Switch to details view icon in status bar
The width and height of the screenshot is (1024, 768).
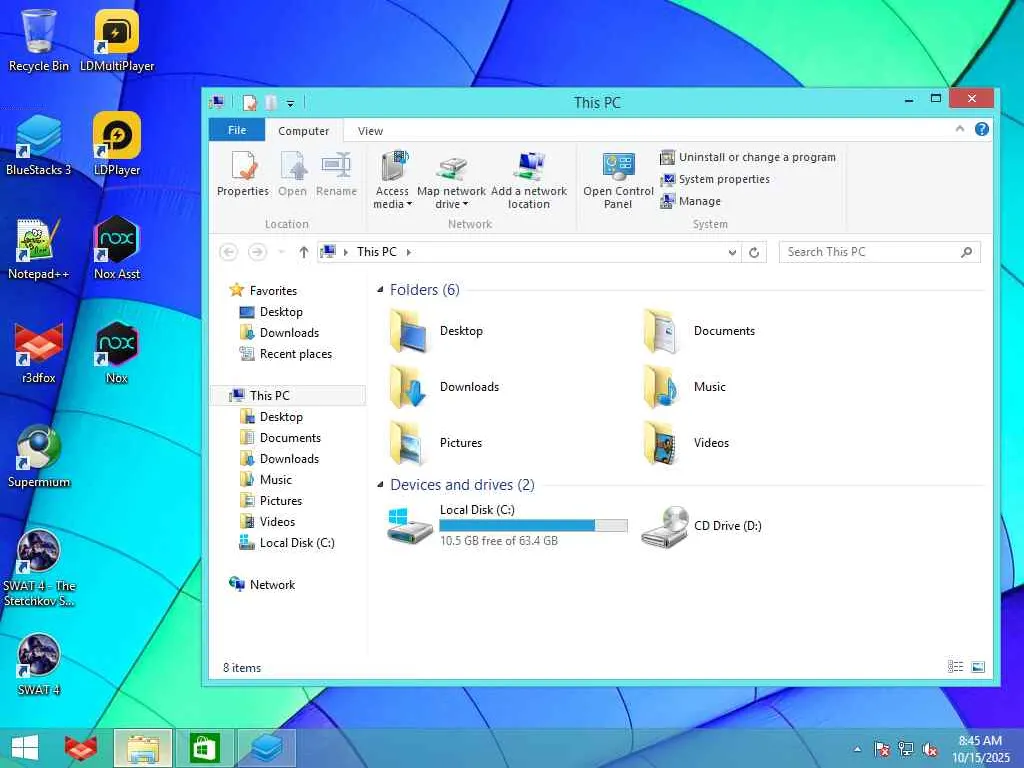click(x=955, y=667)
